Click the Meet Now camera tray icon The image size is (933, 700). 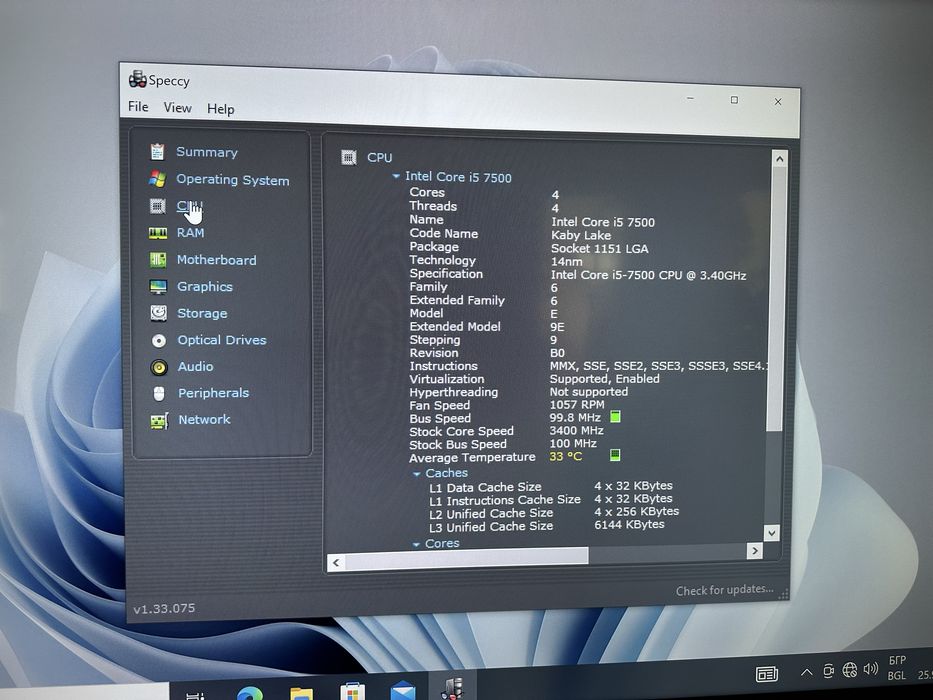coord(828,671)
